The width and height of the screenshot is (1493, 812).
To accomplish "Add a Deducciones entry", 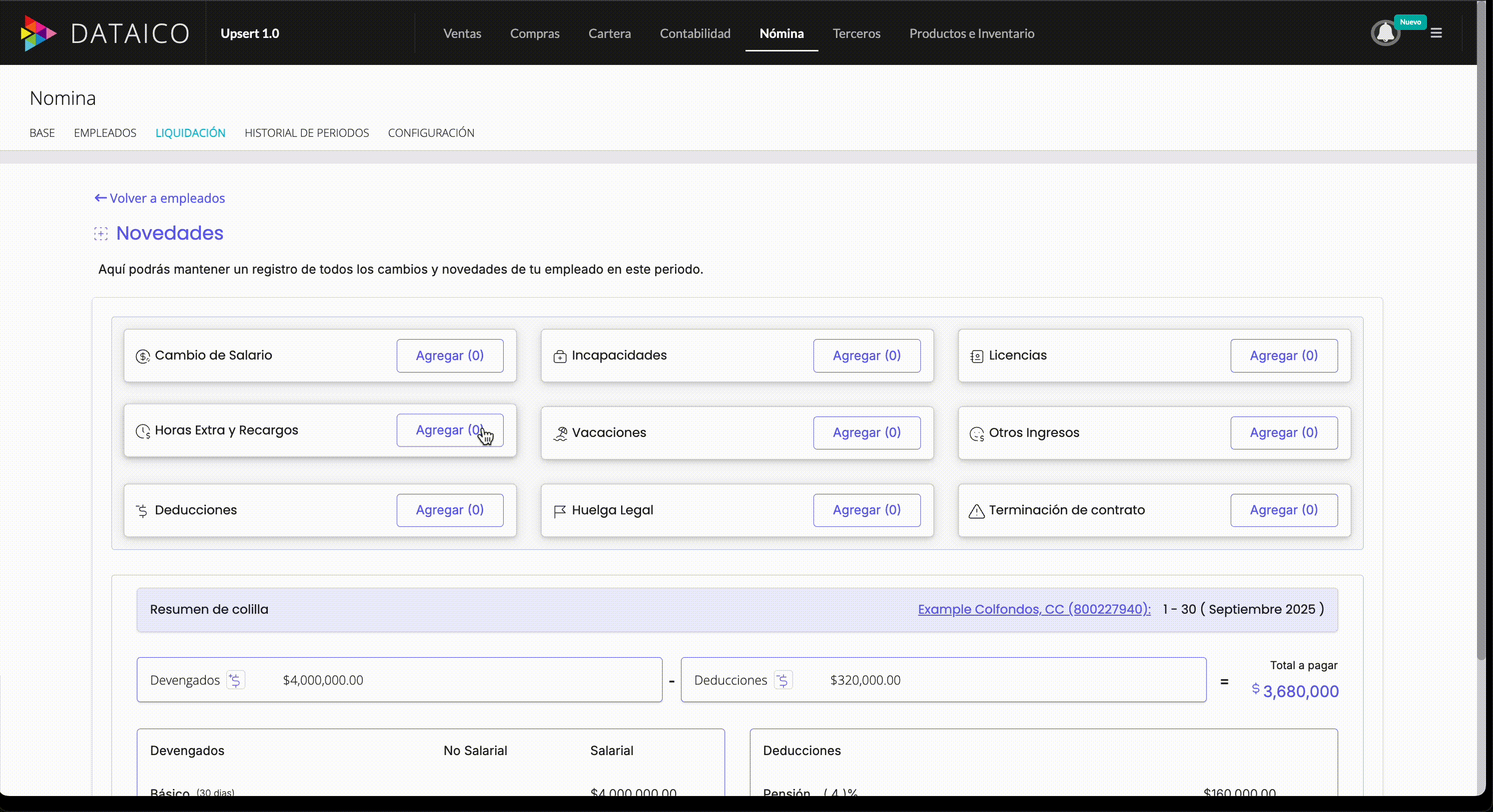I will [x=450, y=510].
